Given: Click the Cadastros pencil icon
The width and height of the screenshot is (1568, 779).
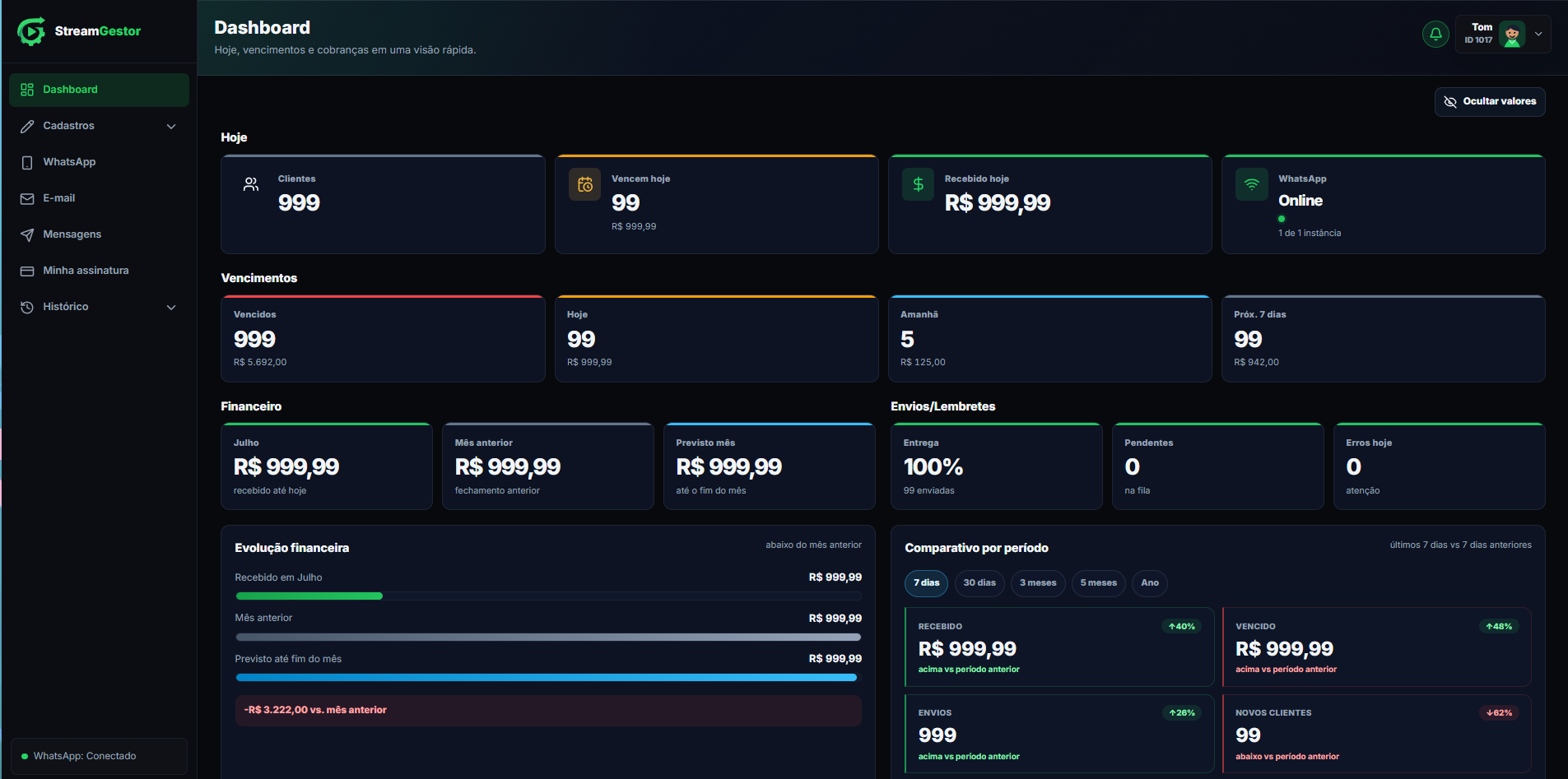Looking at the screenshot, I should (x=27, y=126).
